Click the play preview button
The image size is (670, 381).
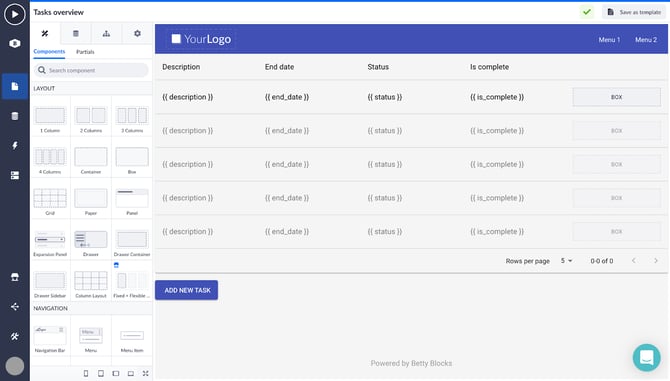[x=15, y=14]
